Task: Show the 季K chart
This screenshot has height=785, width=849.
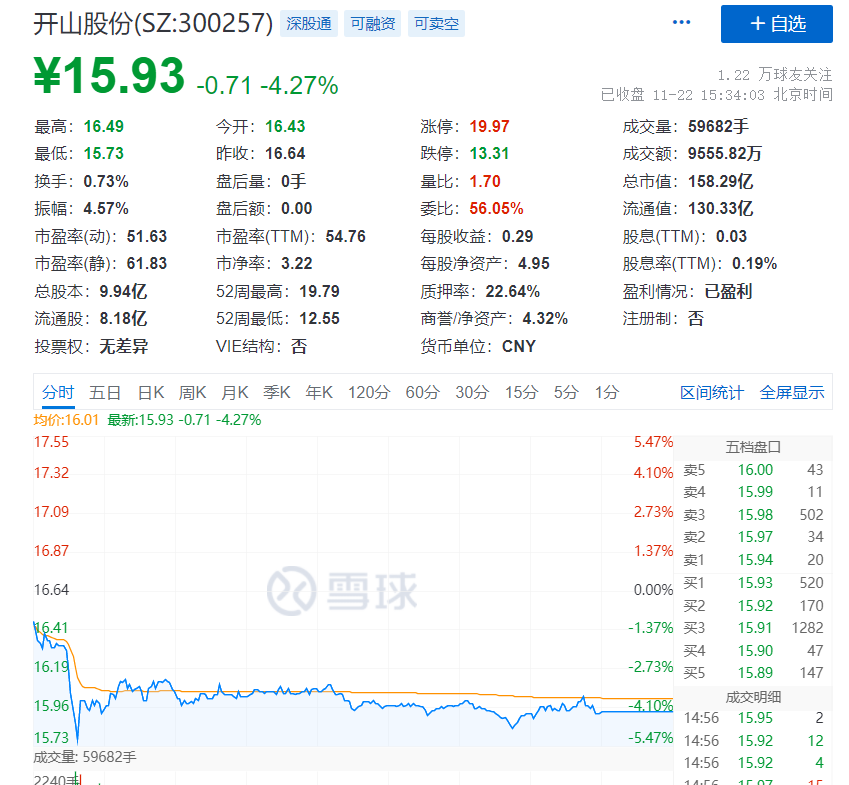Action: (x=277, y=392)
